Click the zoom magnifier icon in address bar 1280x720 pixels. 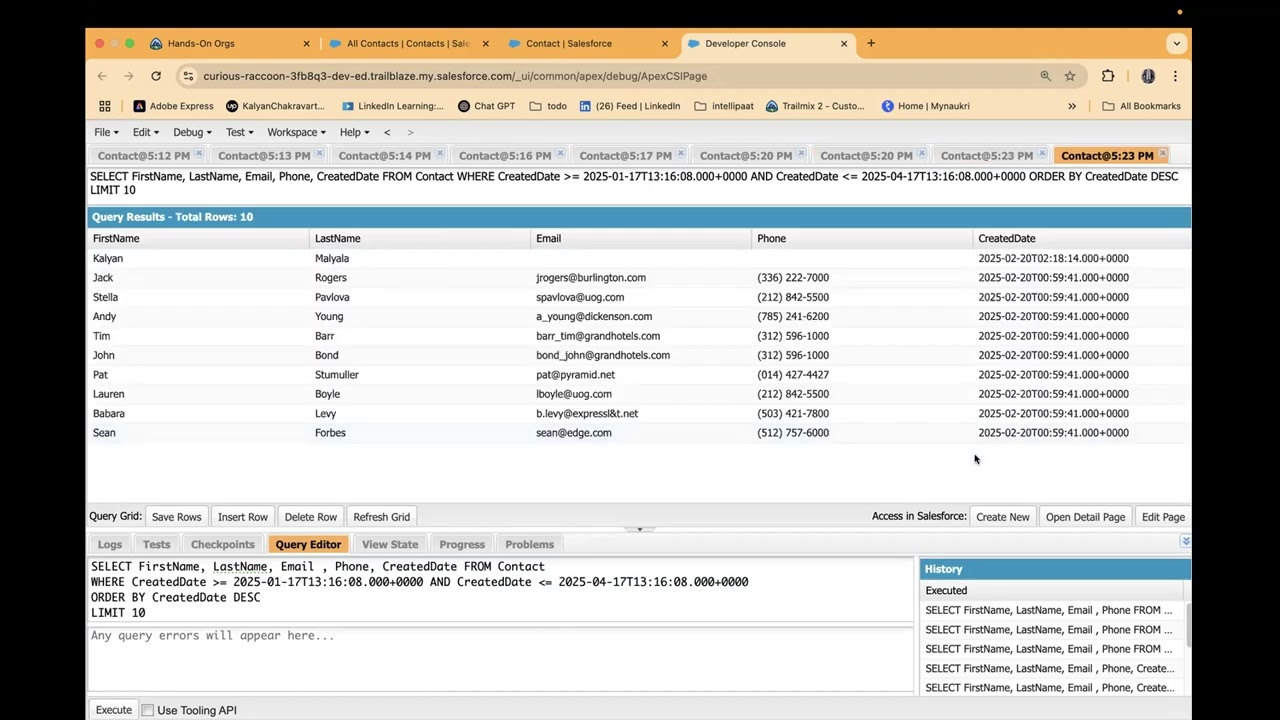pos(1045,76)
